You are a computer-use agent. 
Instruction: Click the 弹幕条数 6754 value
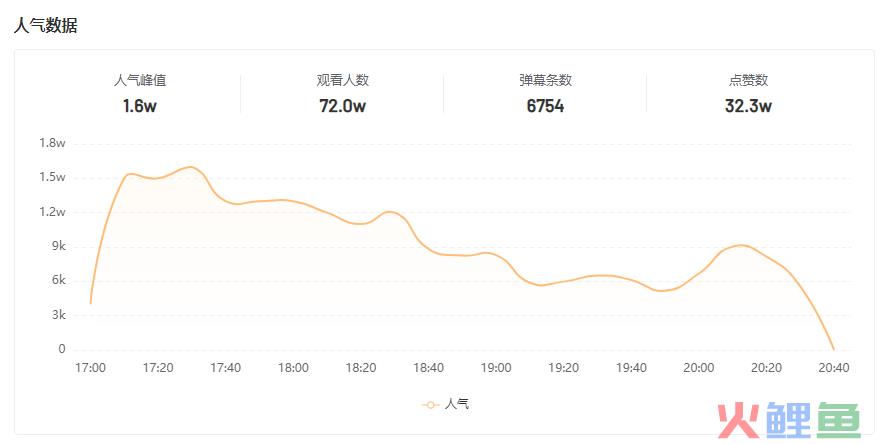545,106
